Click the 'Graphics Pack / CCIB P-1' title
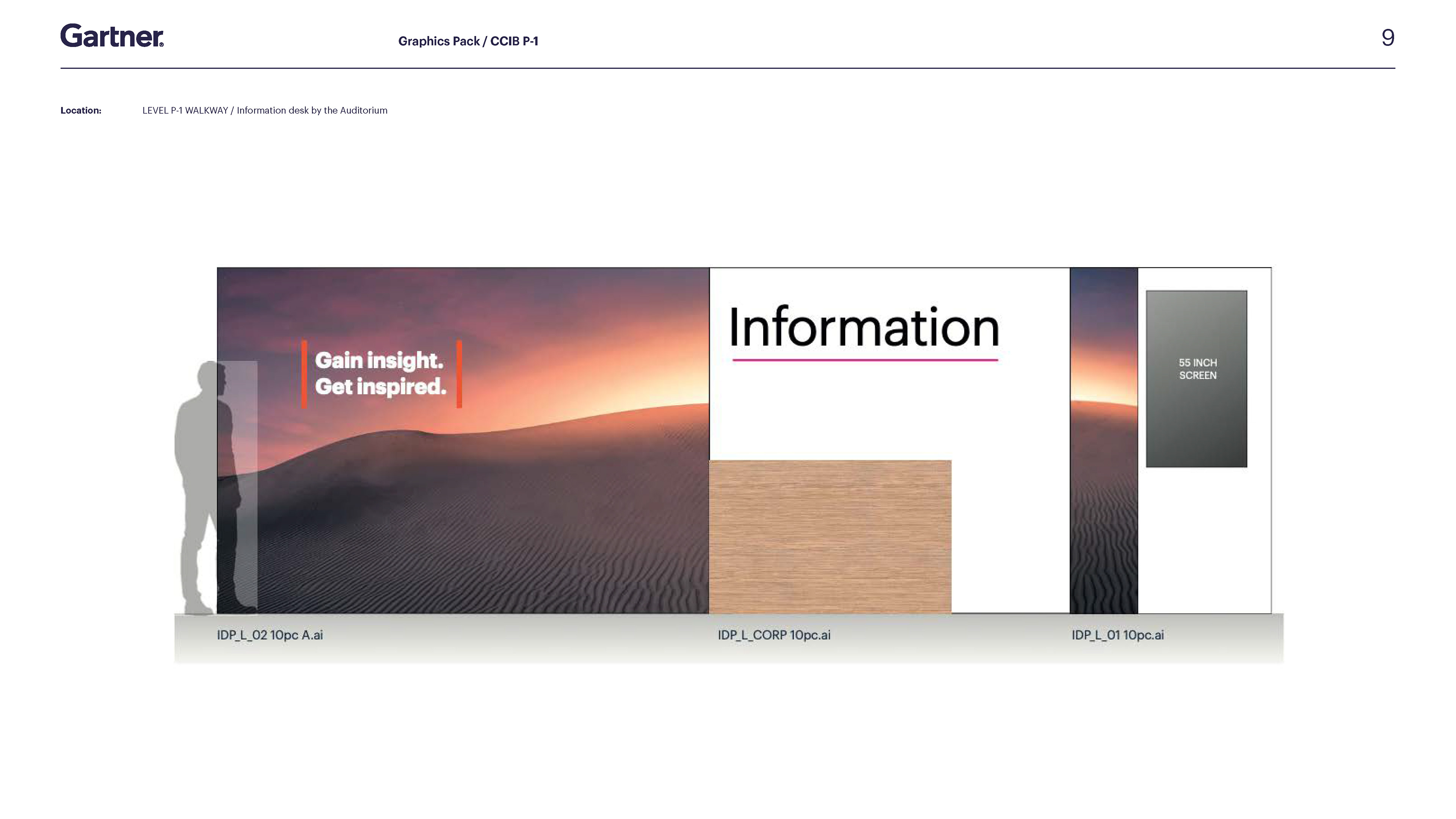The height and width of the screenshot is (819, 1456). point(468,41)
